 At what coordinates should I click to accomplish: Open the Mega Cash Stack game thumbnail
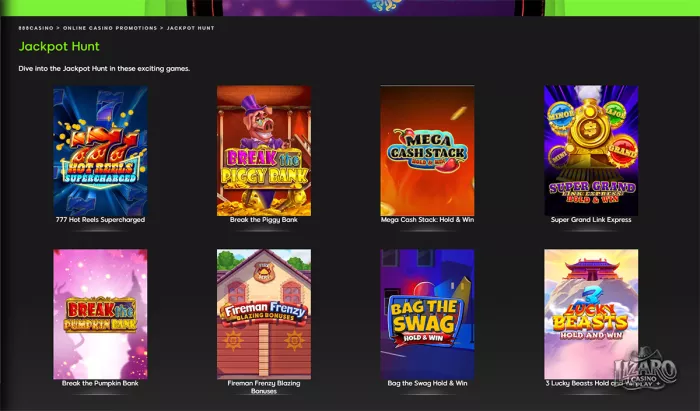[x=427, y=151]
